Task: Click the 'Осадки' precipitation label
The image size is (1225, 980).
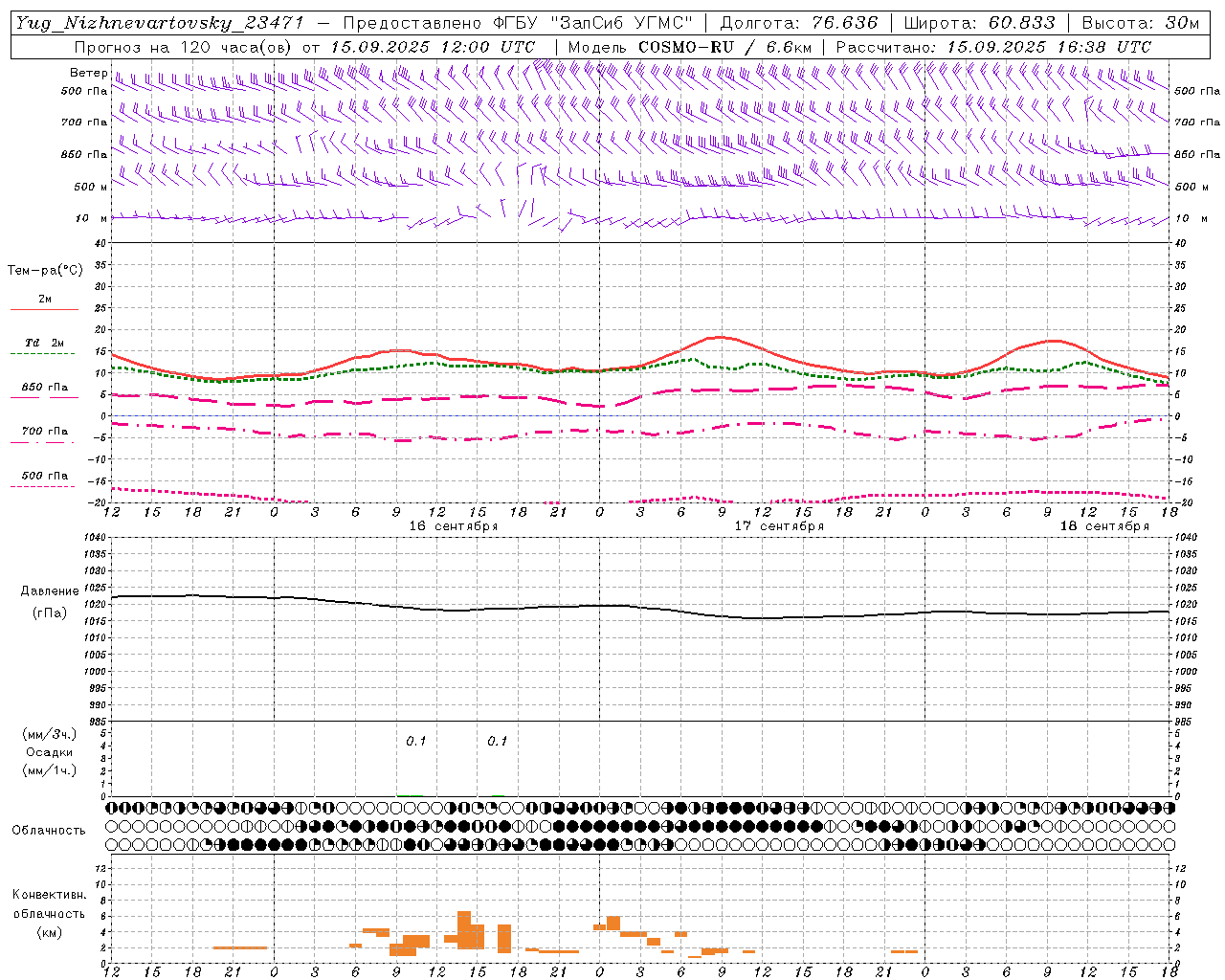Action: pyautogui.click(x=50, y=752)
